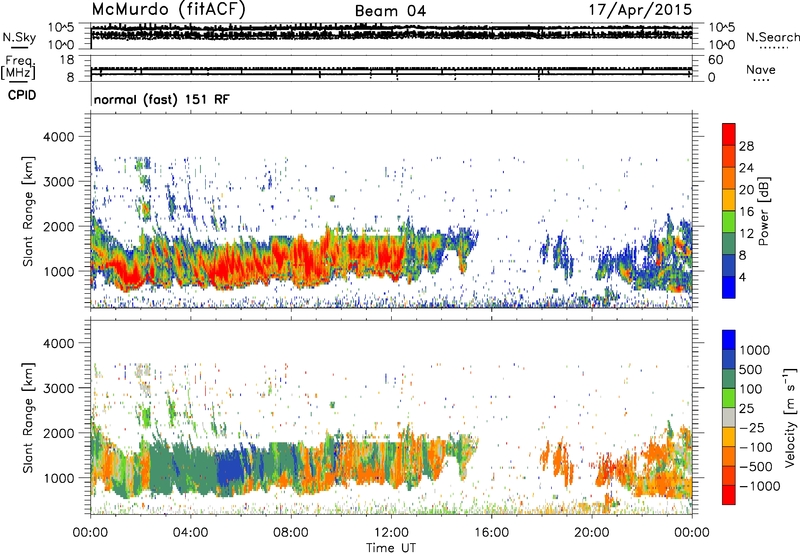This screenshot has height=554, width=800.
Task: Click the 'Velocity [m s⁻¹]' colorbar title
Action: [x=790, y=417]
